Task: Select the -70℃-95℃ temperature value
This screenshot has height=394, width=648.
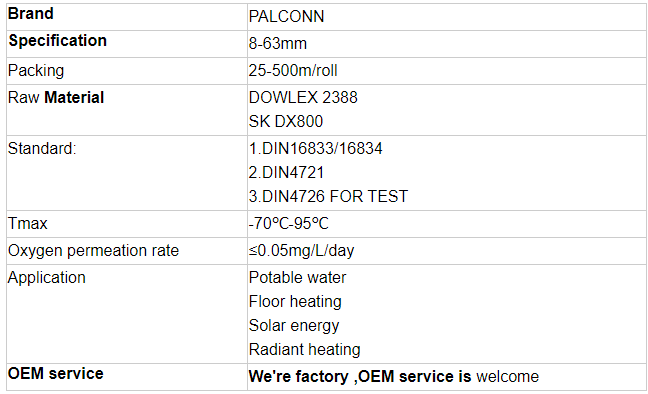Action: (288, 224)
